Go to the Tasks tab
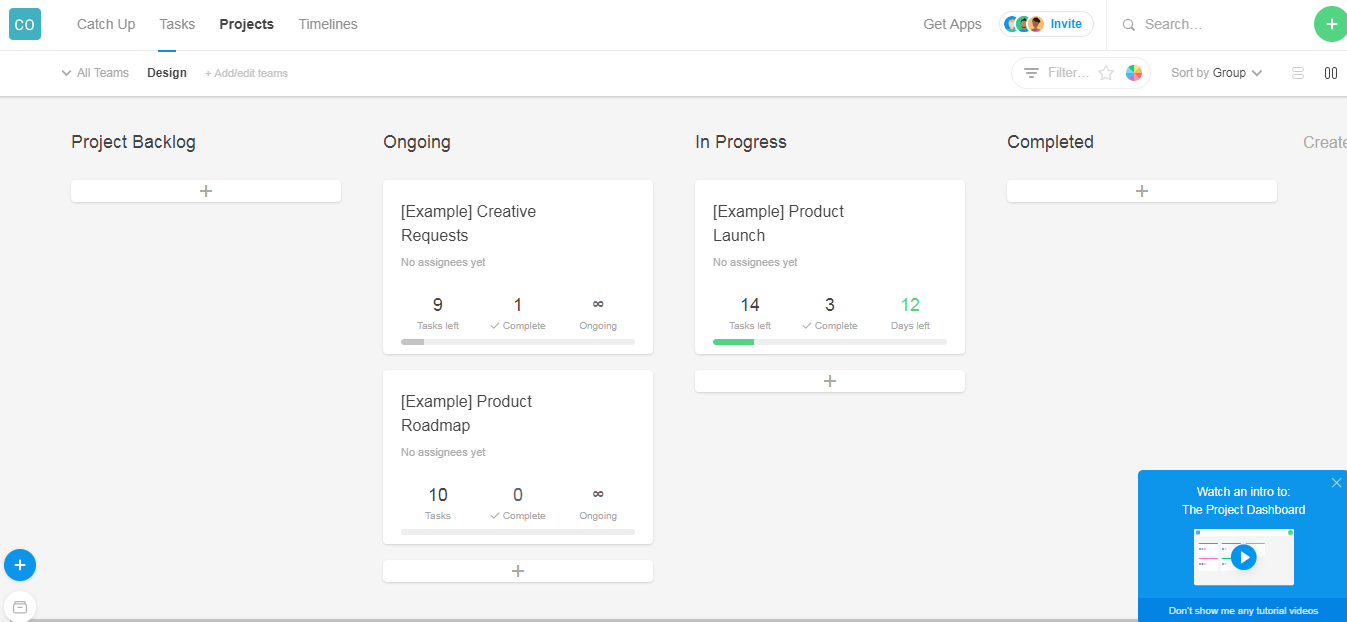 pyautogui.click(x=177, y=24)
